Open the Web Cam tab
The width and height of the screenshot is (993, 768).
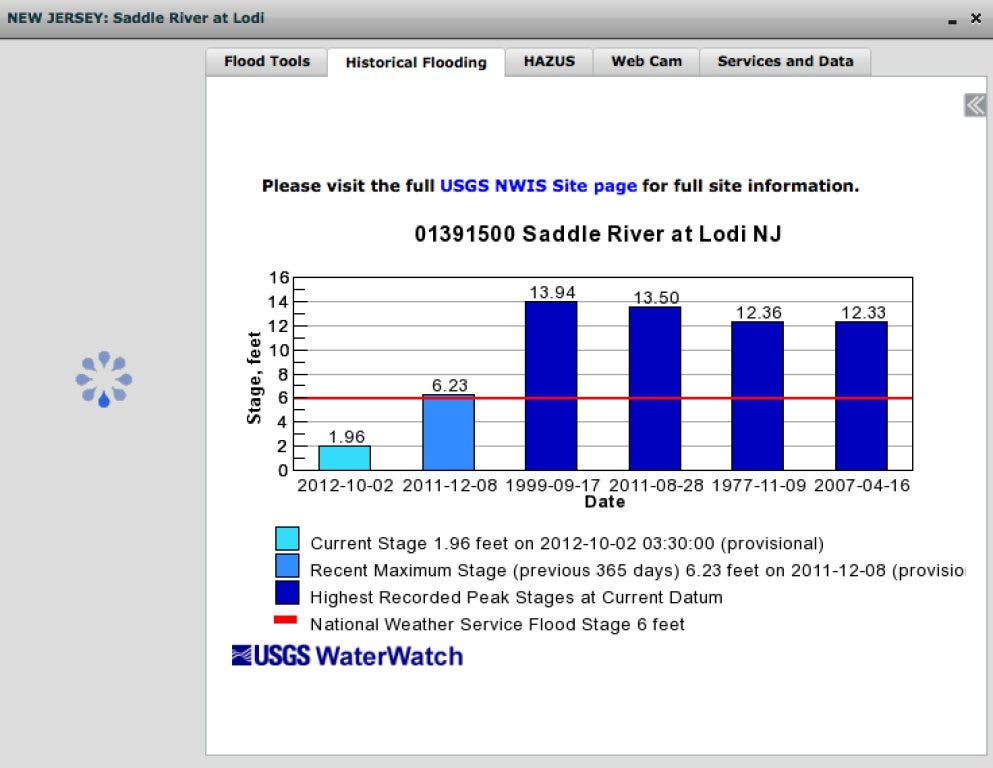click(646, 61)
